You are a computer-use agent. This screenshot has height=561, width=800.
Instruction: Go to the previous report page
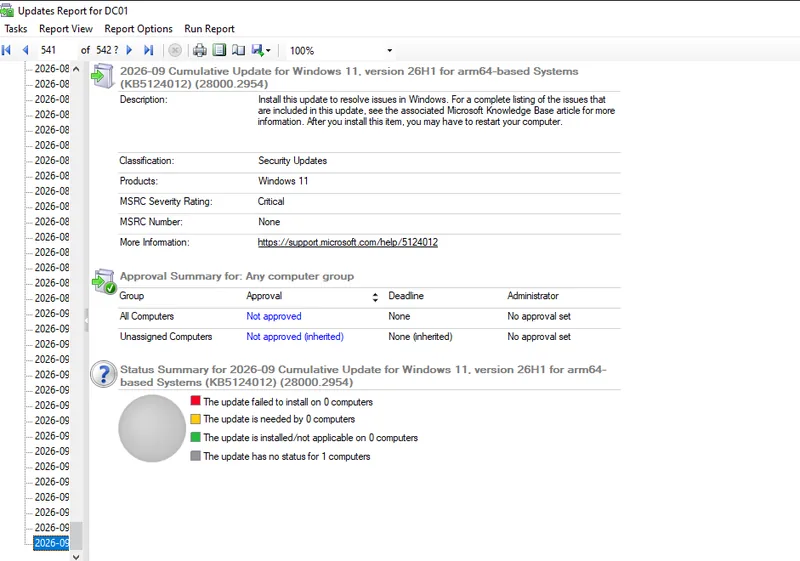pyautogui.click(x=25, y=50)
